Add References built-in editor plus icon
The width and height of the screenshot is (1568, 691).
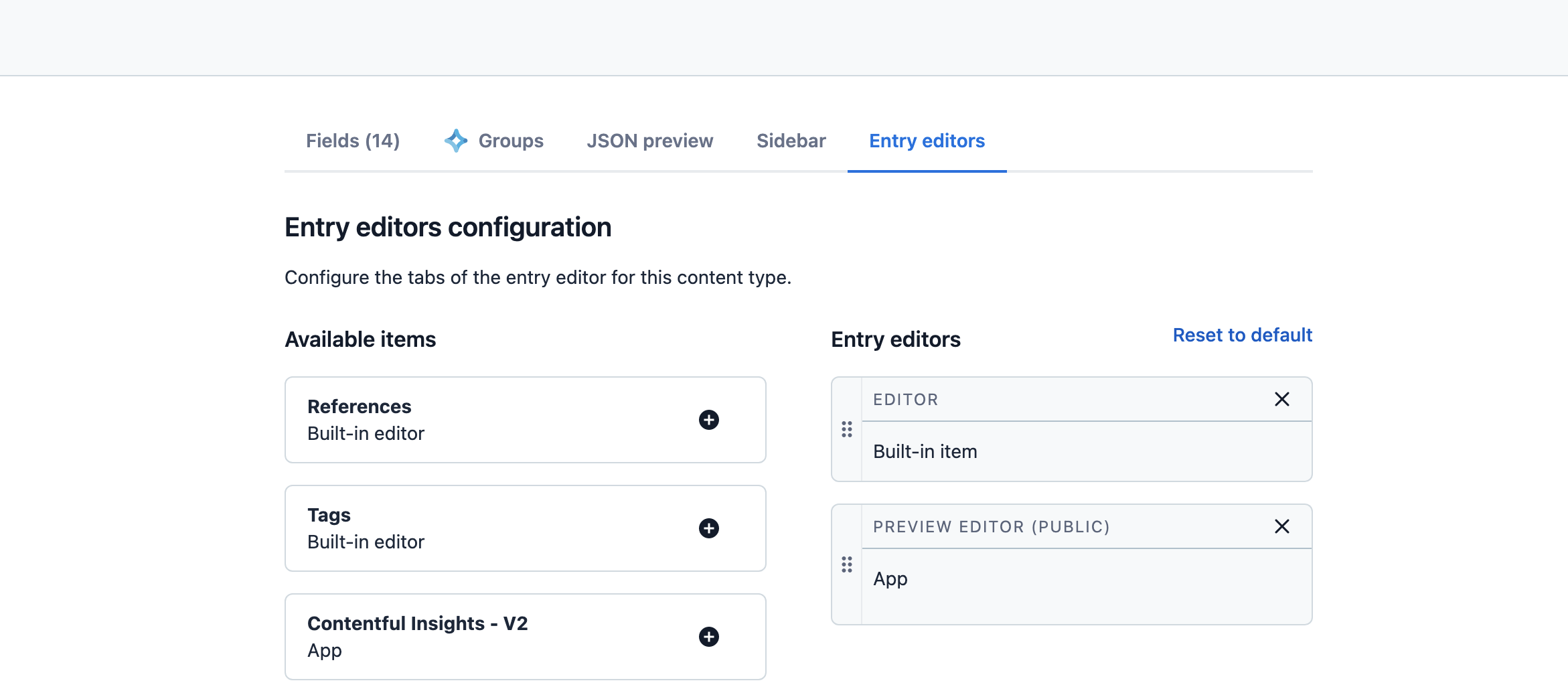(x=708, y=420)
